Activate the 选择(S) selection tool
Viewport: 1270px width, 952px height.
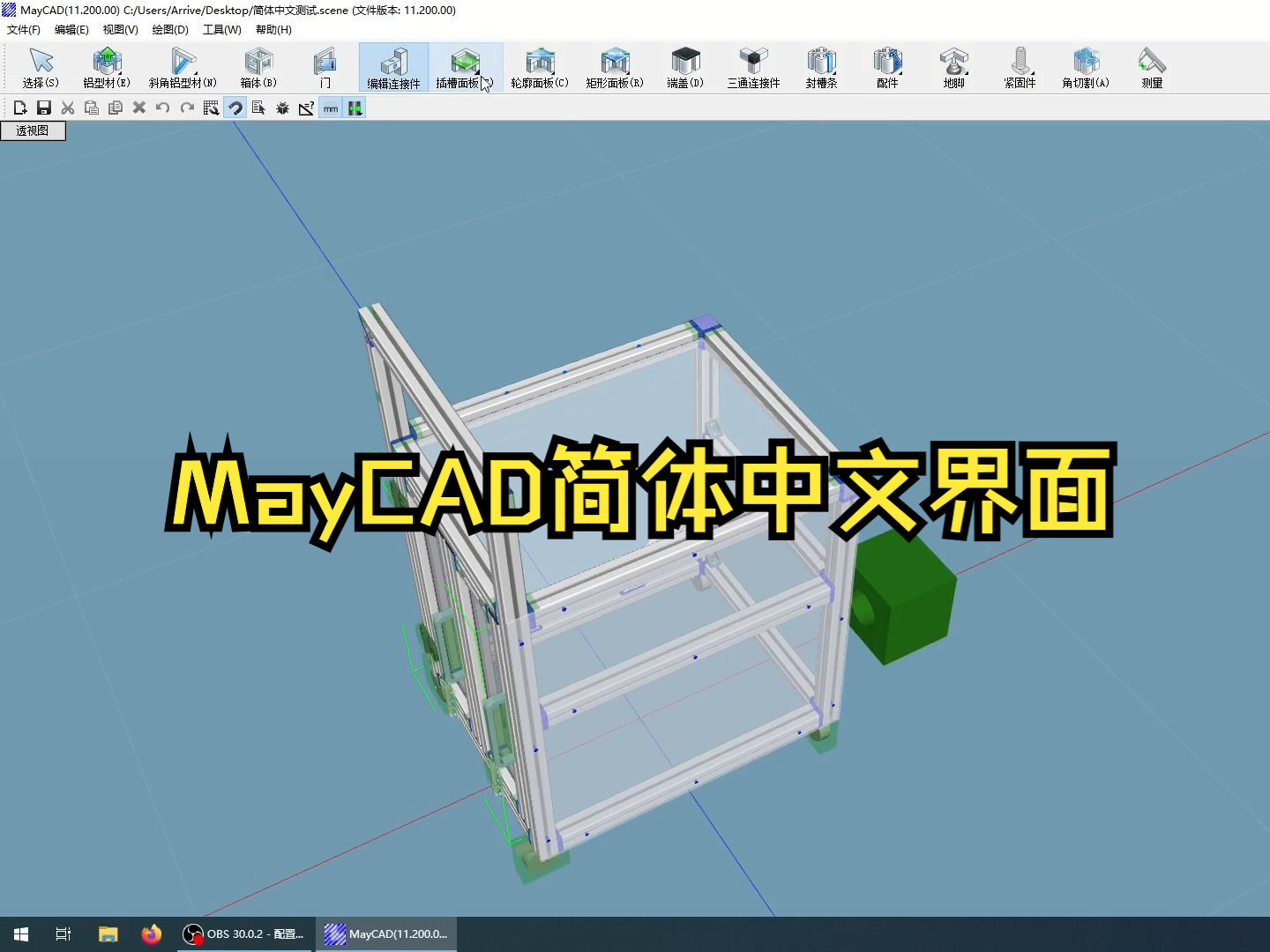(x=41, y=68)
